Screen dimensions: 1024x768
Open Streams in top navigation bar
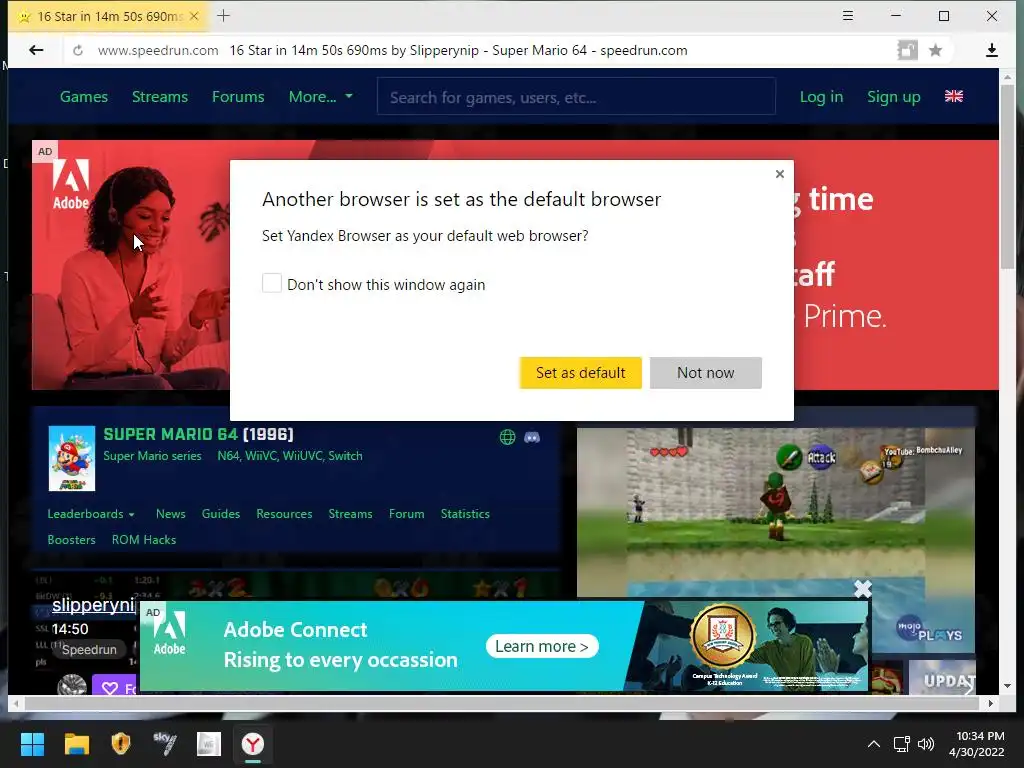160,97
